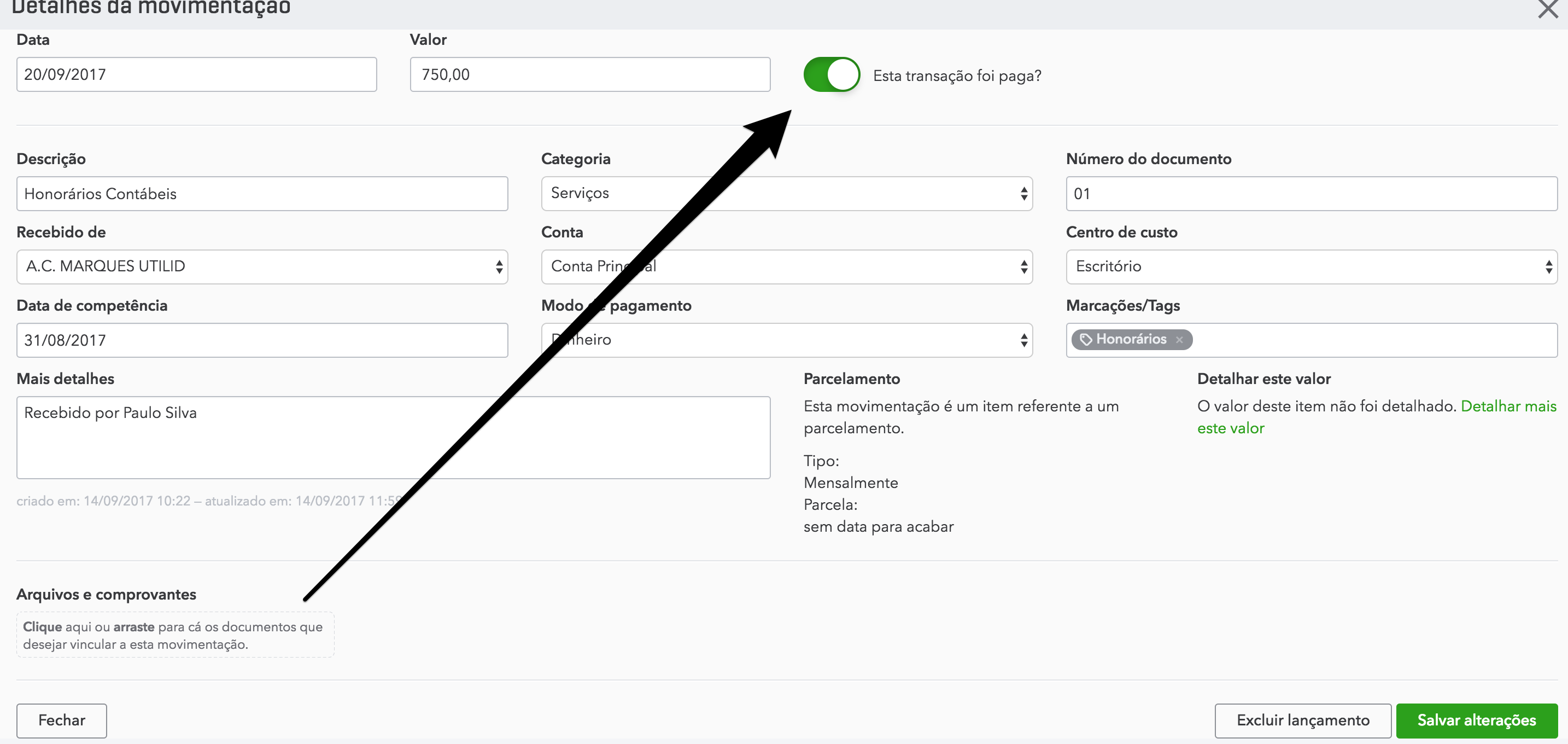This screenshot has width=1568, height=744.
Task: Close the dialog with the X icon
Action: point(1547,9)
